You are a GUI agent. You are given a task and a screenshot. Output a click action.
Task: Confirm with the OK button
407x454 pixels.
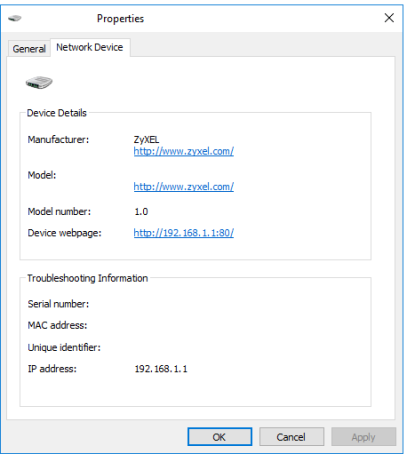220,437
